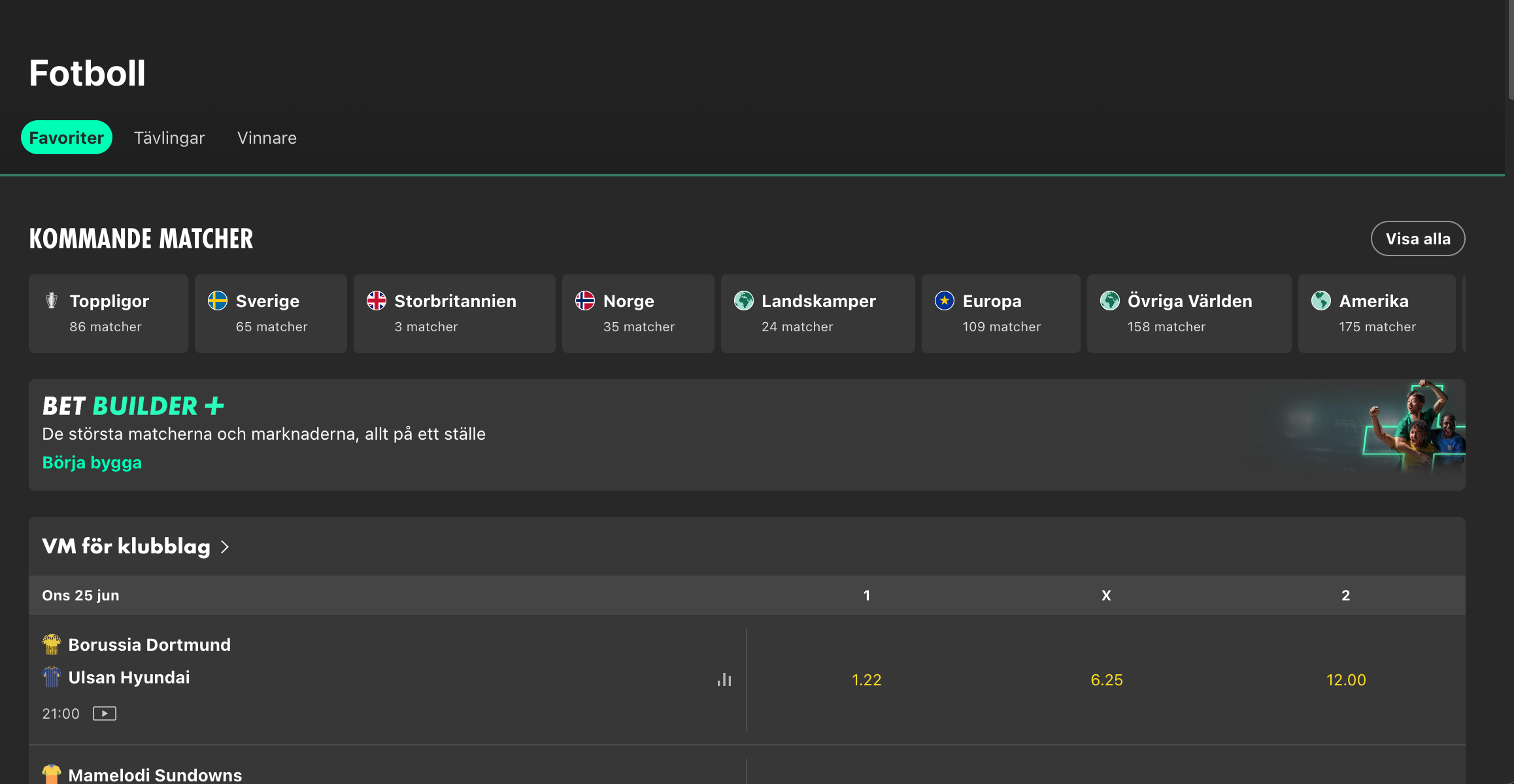Click the Övriga Världen globe icon
The image size is (1514, 784).
tap(1110, 301)
